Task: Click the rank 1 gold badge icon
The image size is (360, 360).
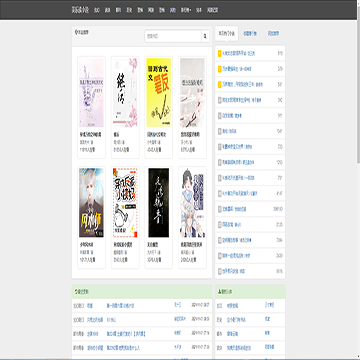Action: (220, 53)
